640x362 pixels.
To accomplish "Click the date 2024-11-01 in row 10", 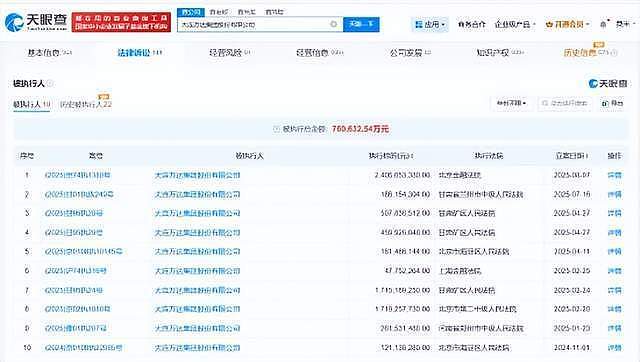I will coord(572,348).
